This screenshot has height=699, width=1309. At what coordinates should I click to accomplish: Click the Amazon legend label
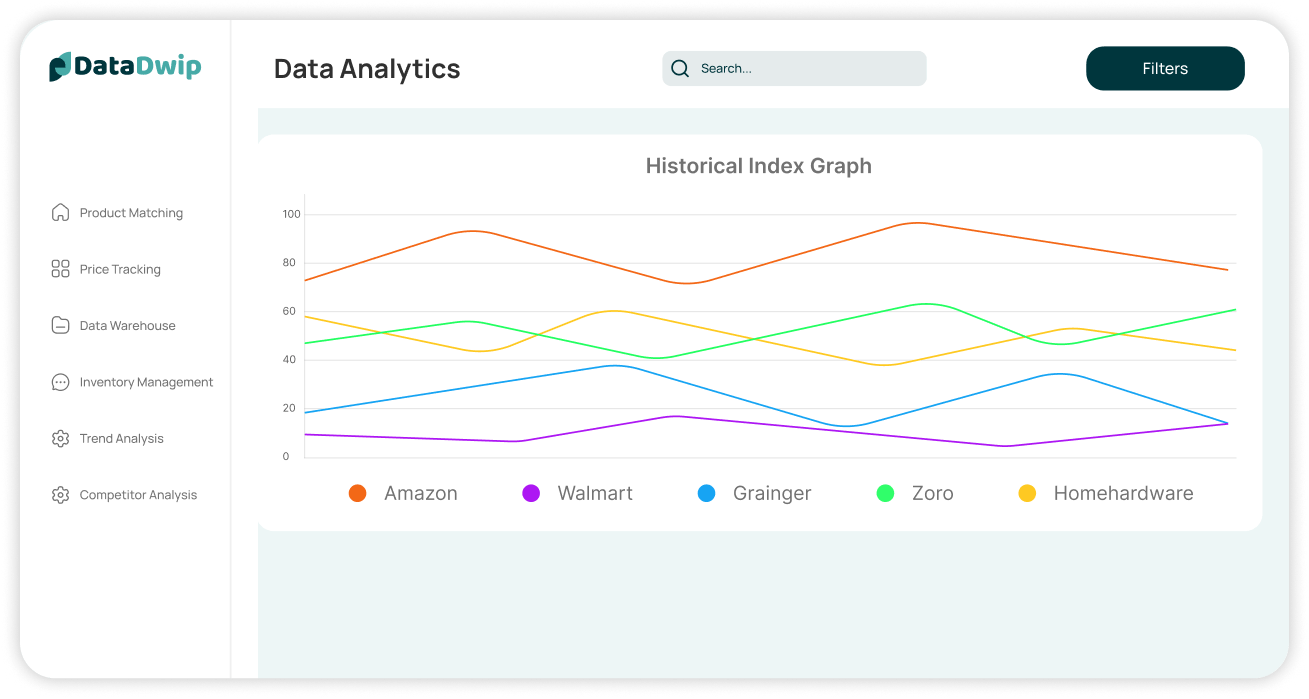[421, 493]
